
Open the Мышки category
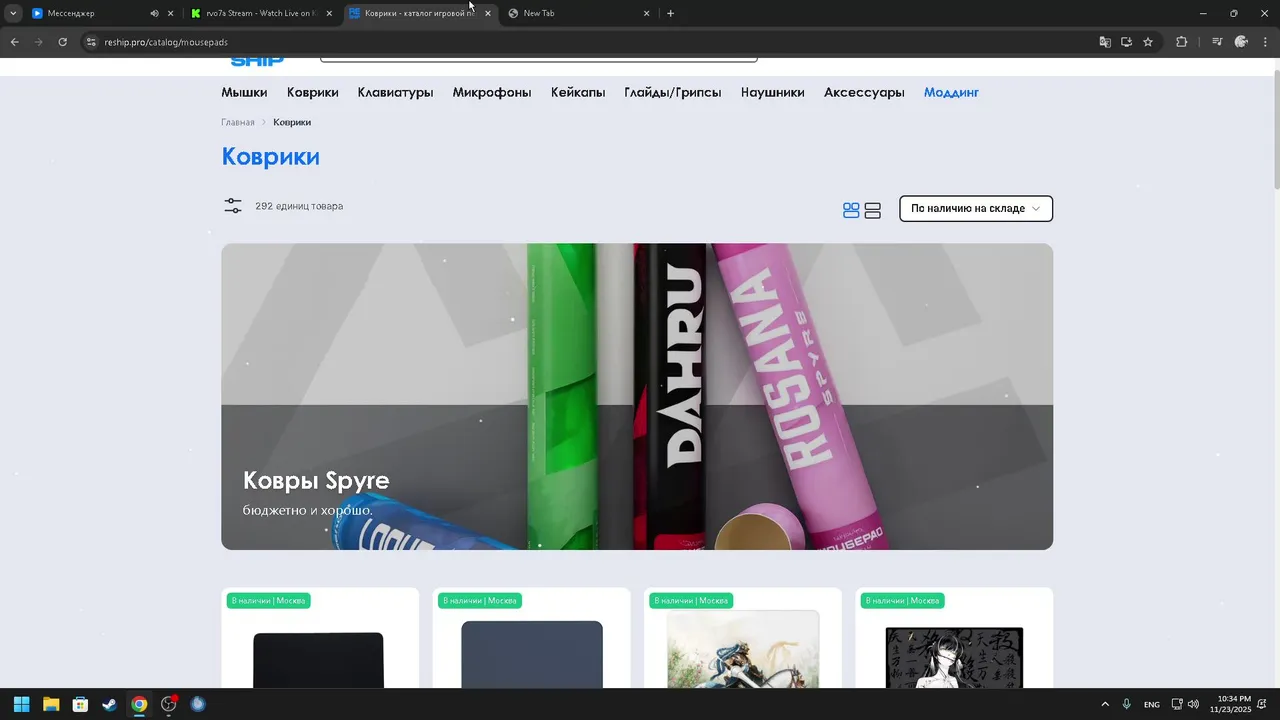(244, 92)
